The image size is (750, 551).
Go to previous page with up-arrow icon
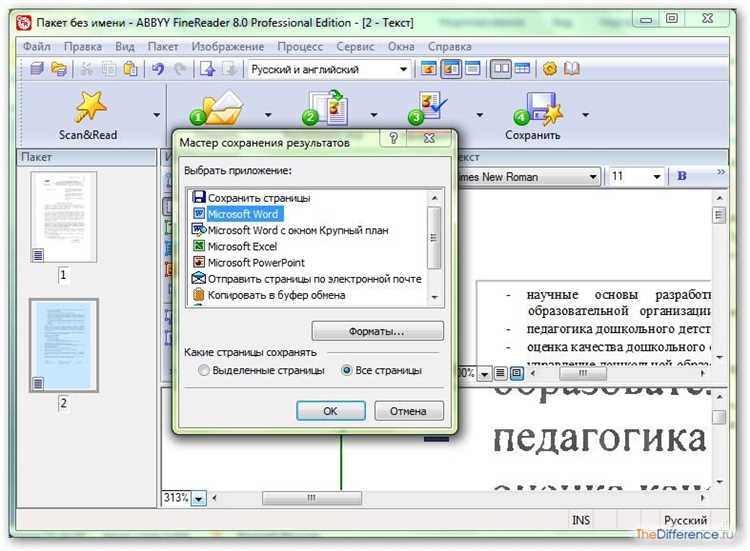click(x=207, y=69)
